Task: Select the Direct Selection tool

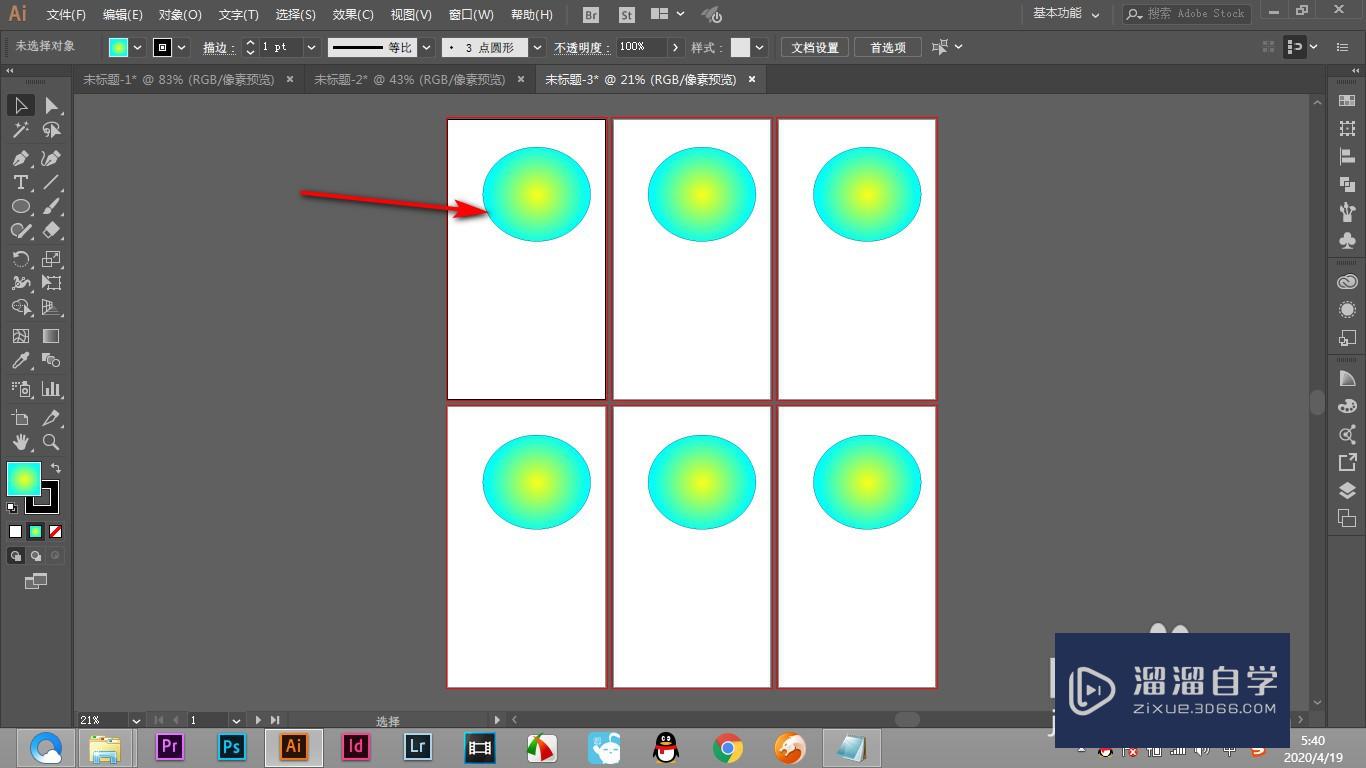Action: pyautogui.click(x=51, y=105)
